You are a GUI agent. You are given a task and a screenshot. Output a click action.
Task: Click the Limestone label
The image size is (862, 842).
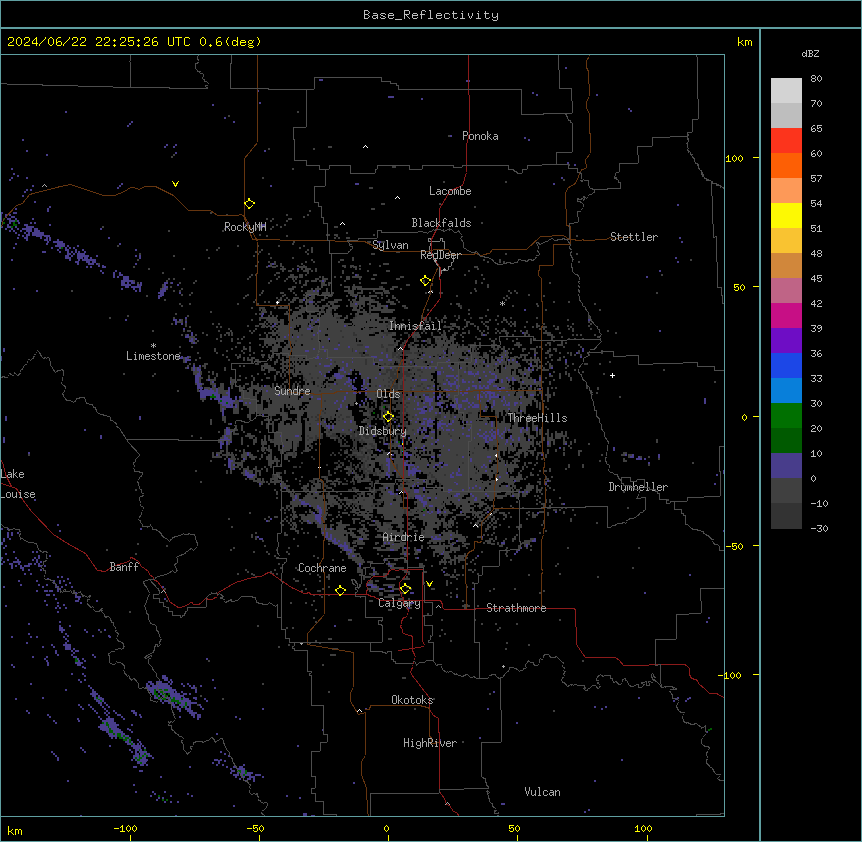153,356
